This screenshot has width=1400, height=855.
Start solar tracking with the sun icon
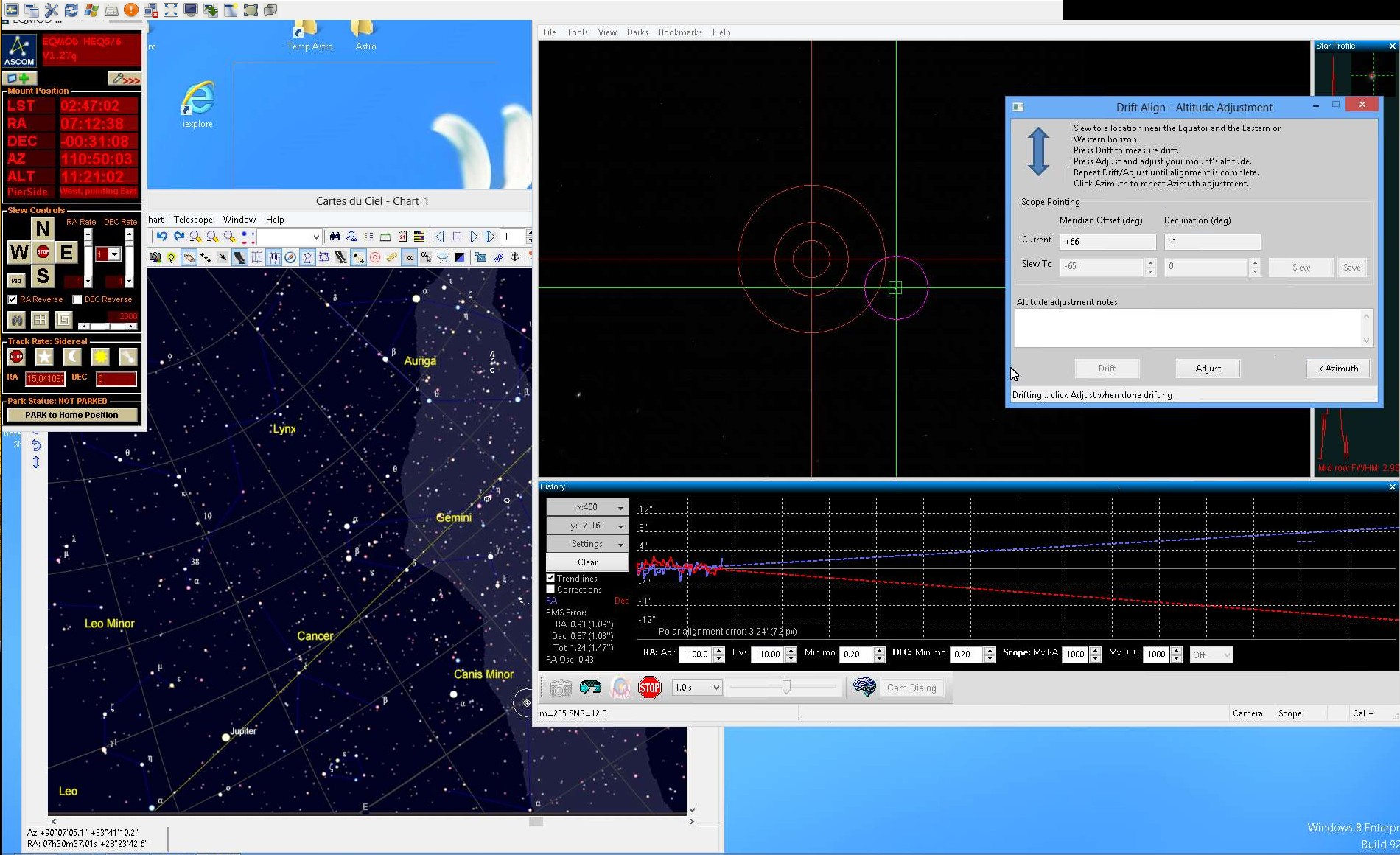[100, 357]
